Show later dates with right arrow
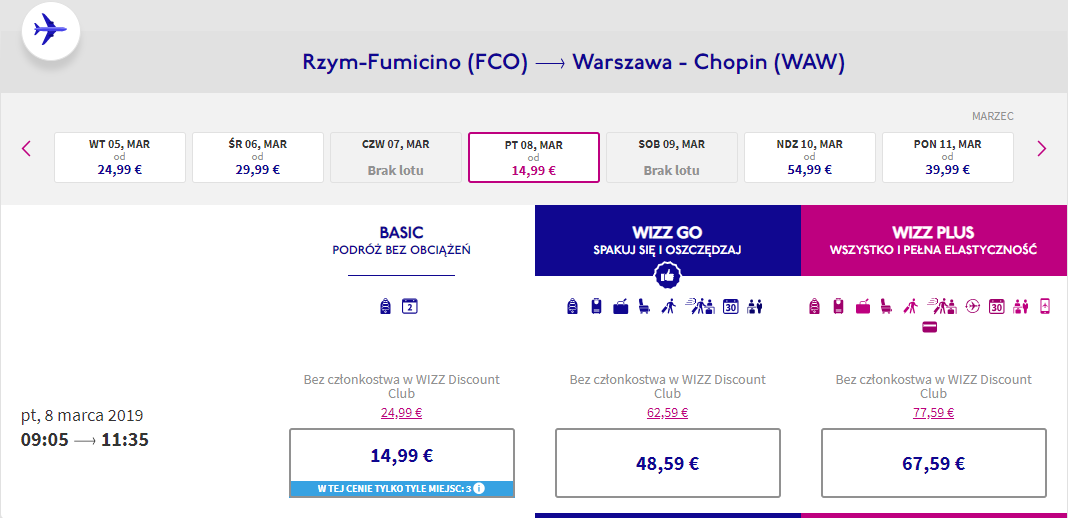 pyautogui.click(x=1041, y=149)
